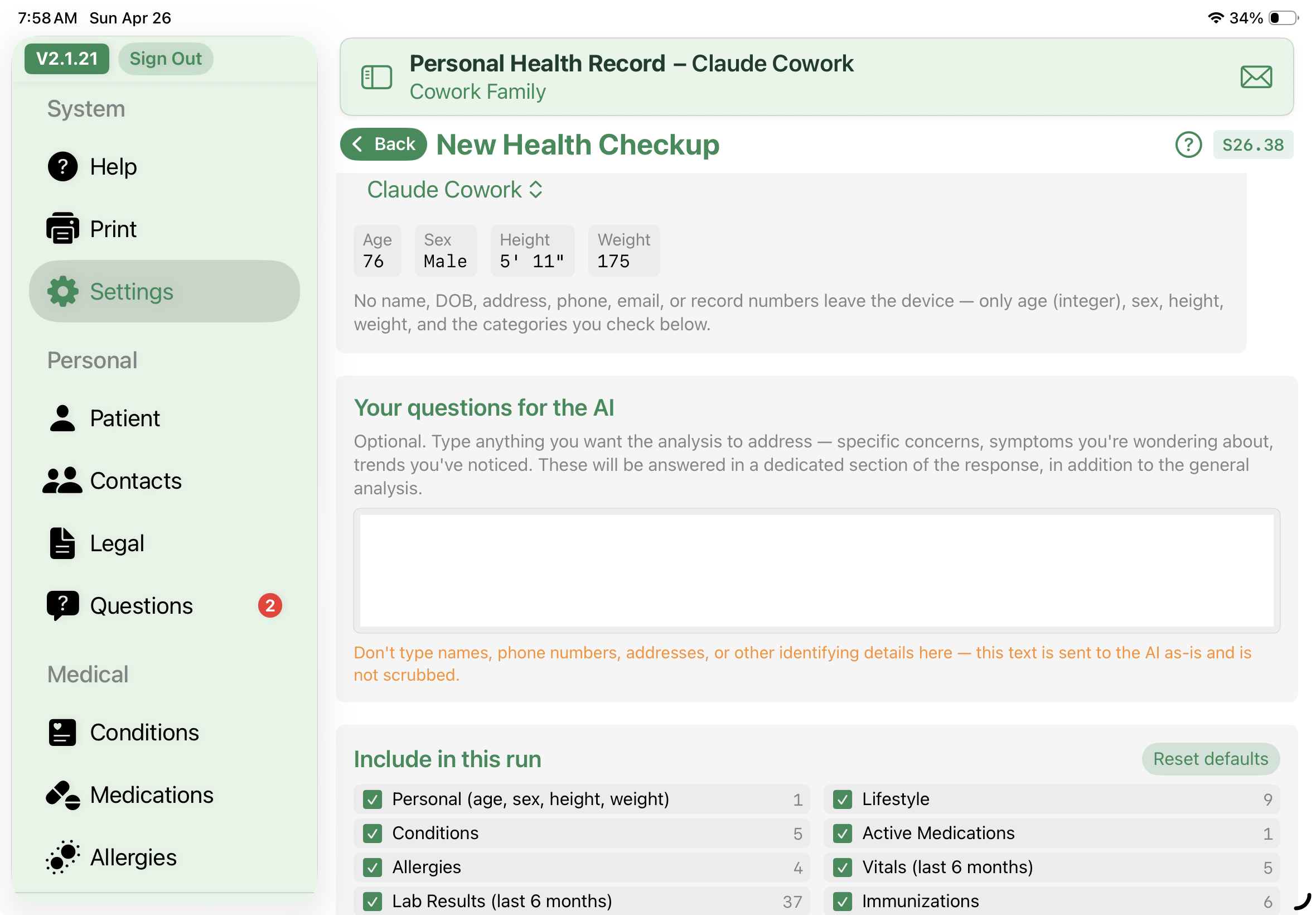Viewport: 1316px width, 915px height.
Task: Click the 7:58 AM clock
Action: (x=47, y=18)
